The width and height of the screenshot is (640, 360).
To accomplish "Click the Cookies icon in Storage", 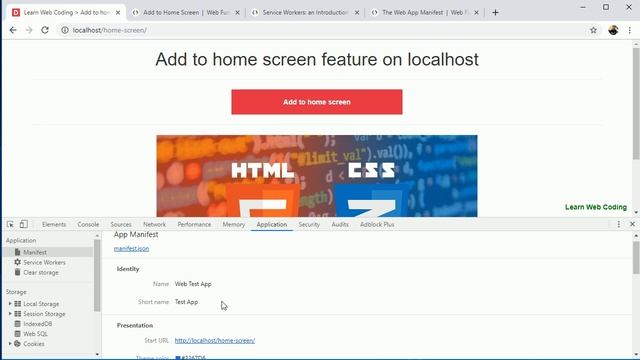I will click(x=17, y=344).
